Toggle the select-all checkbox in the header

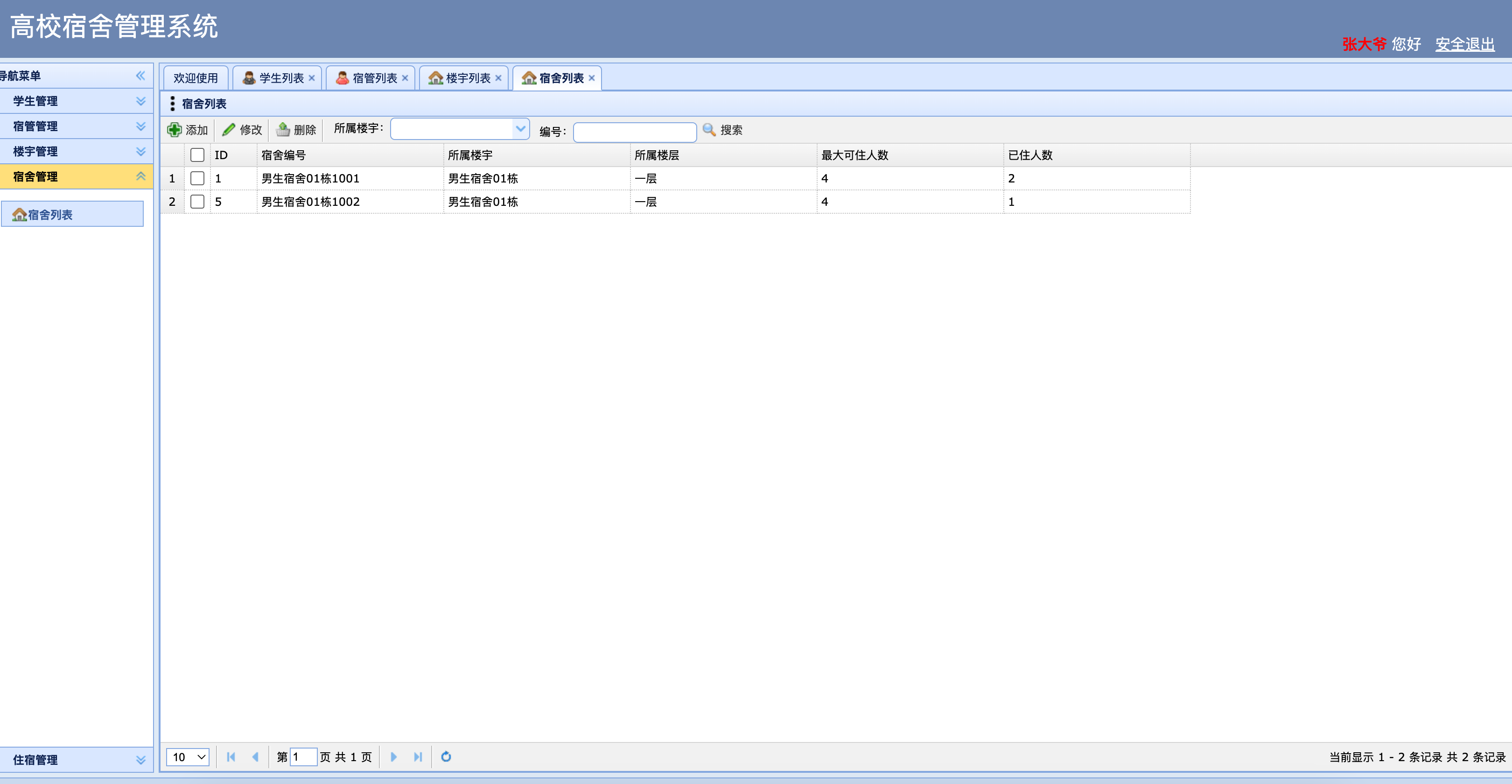pos(197,155)
